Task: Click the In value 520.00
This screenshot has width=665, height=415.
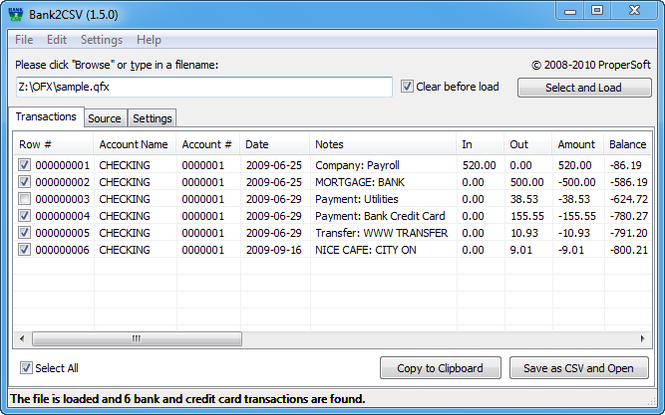Action: [x=479, y=165]
